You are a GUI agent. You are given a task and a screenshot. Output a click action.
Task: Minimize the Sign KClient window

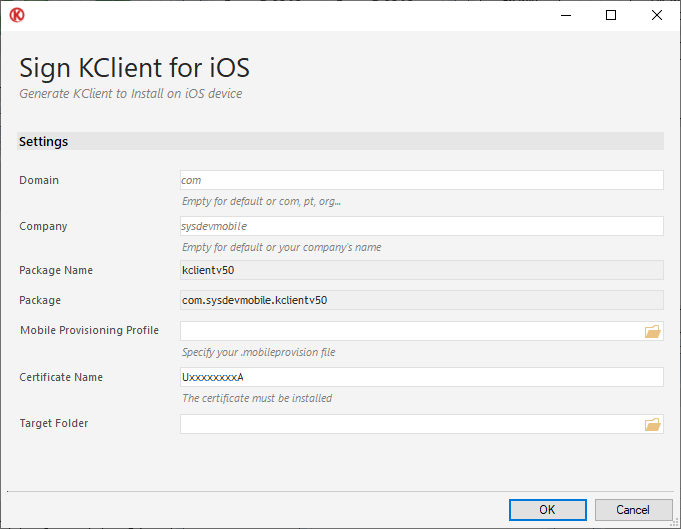click(x=565, y=15)
